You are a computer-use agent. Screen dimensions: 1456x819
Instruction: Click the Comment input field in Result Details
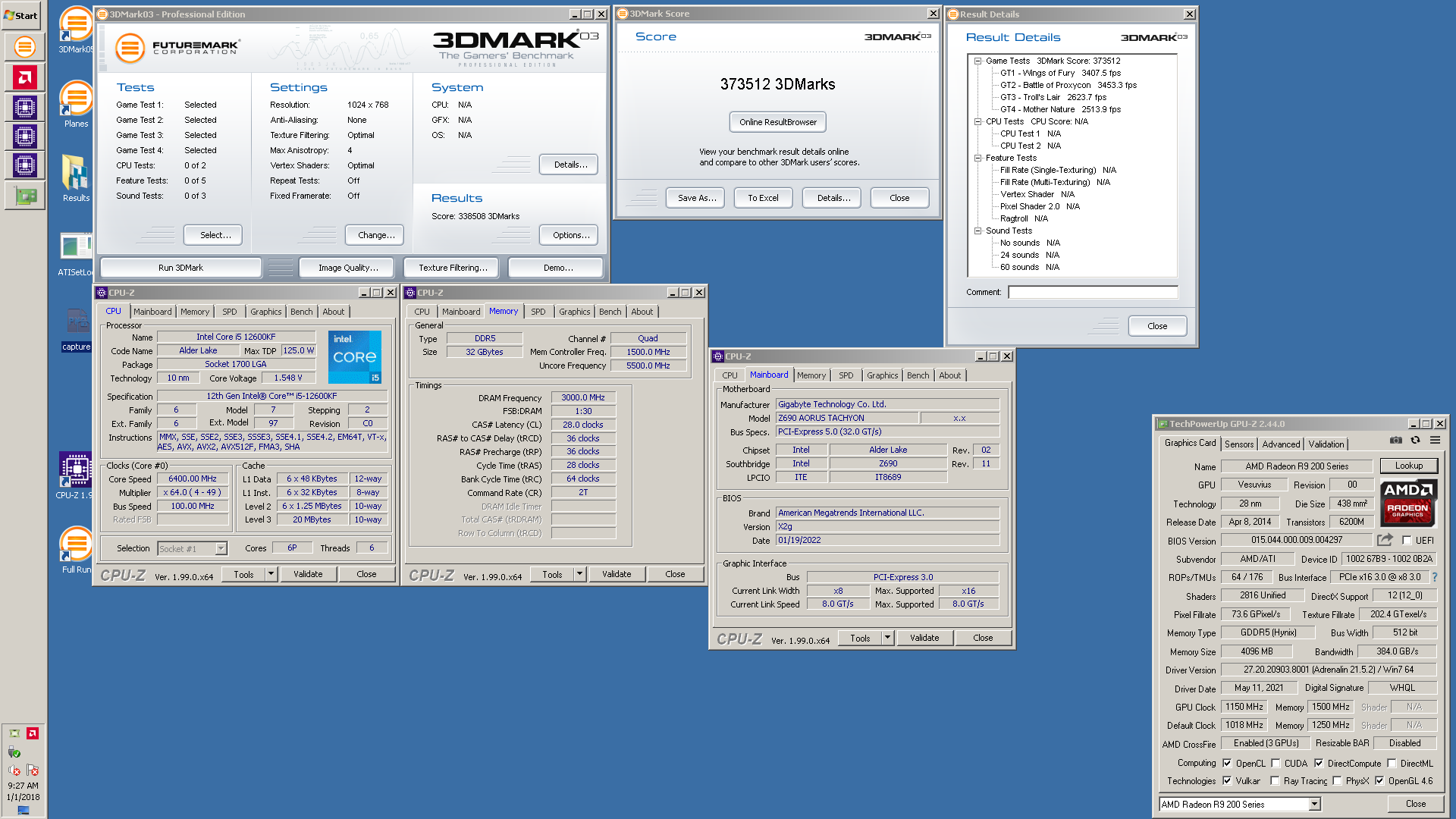coord(1093,292)
